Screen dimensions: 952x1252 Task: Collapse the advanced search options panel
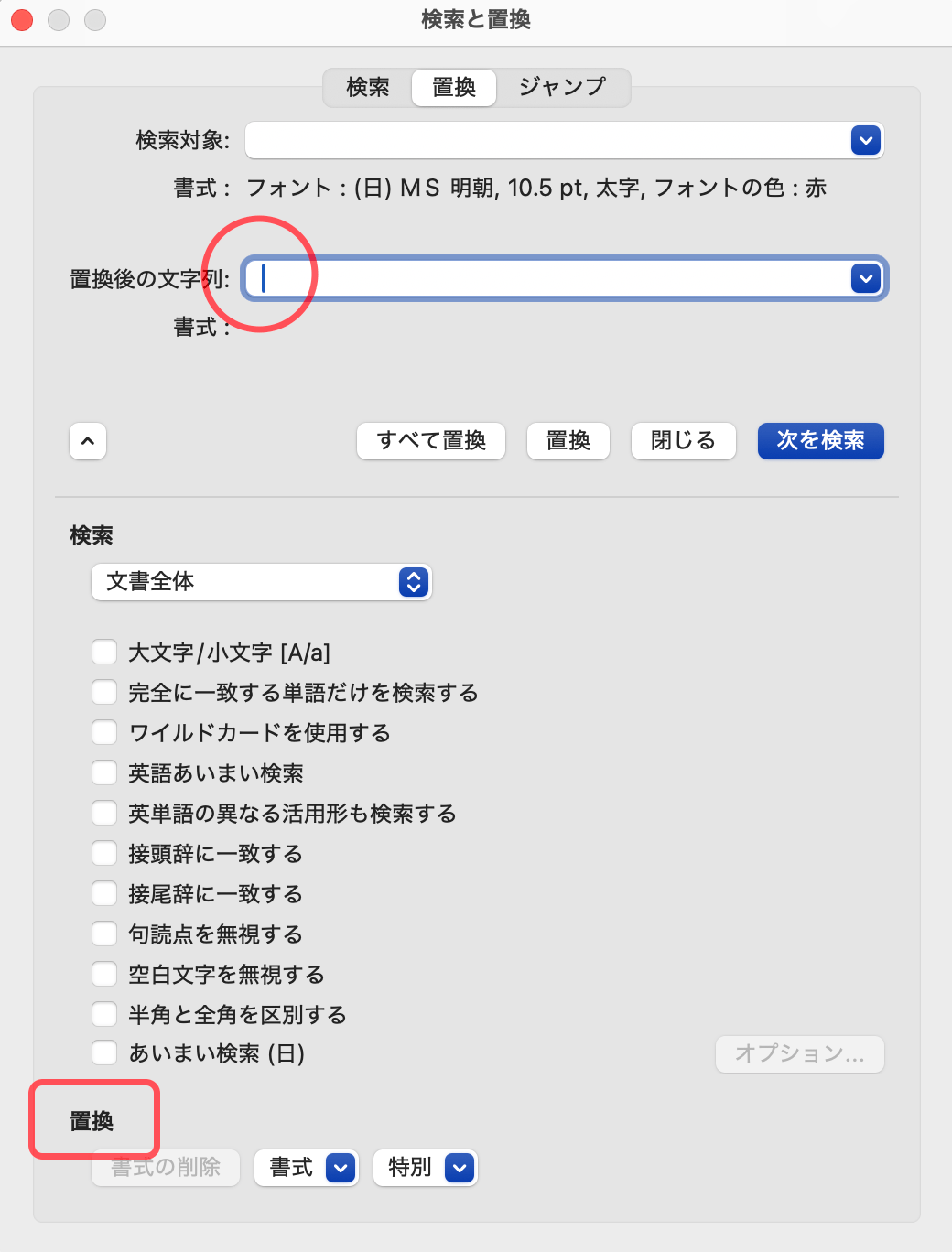87,441
